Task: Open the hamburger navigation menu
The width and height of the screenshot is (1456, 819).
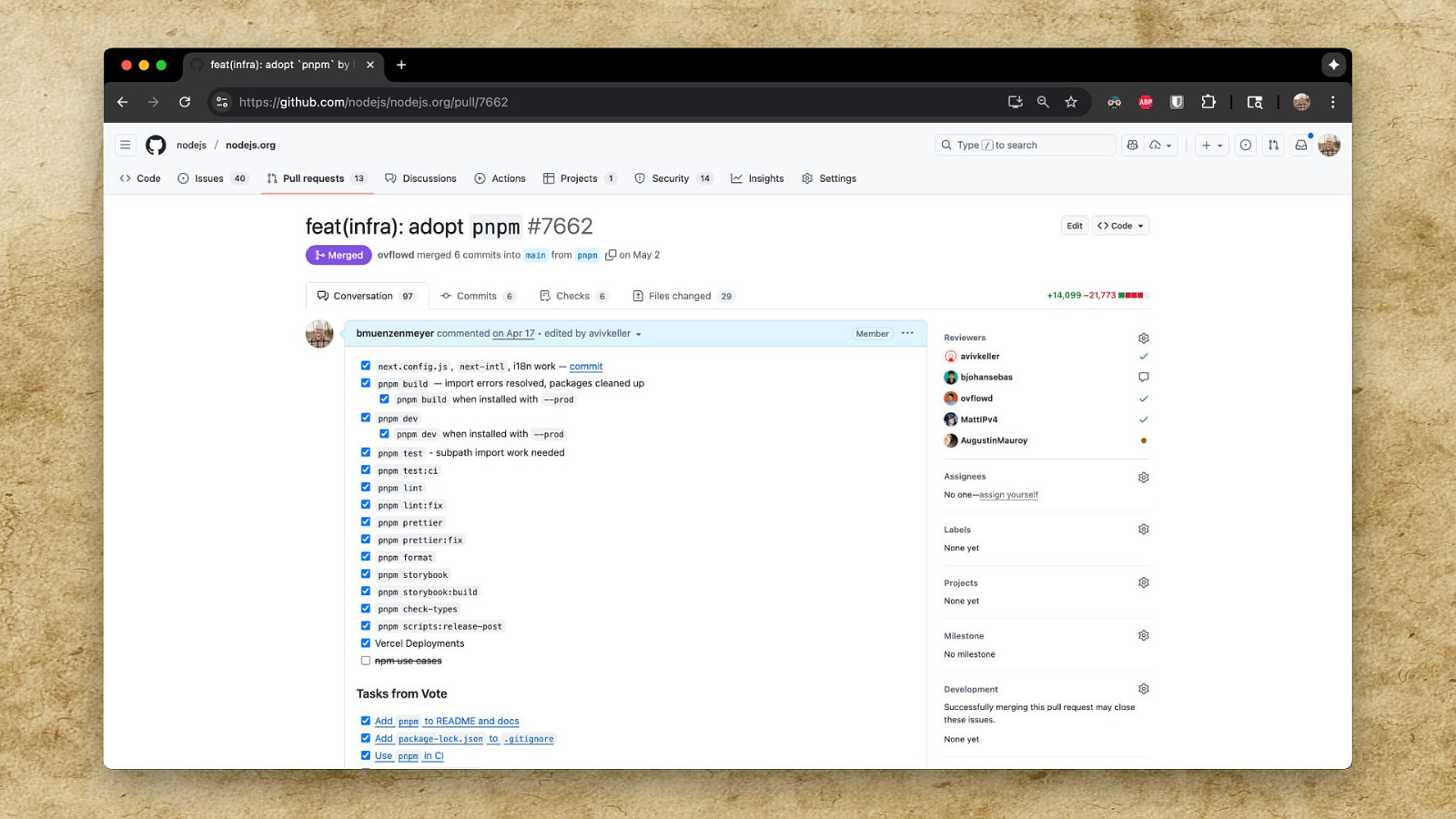Action: point(126,146)
